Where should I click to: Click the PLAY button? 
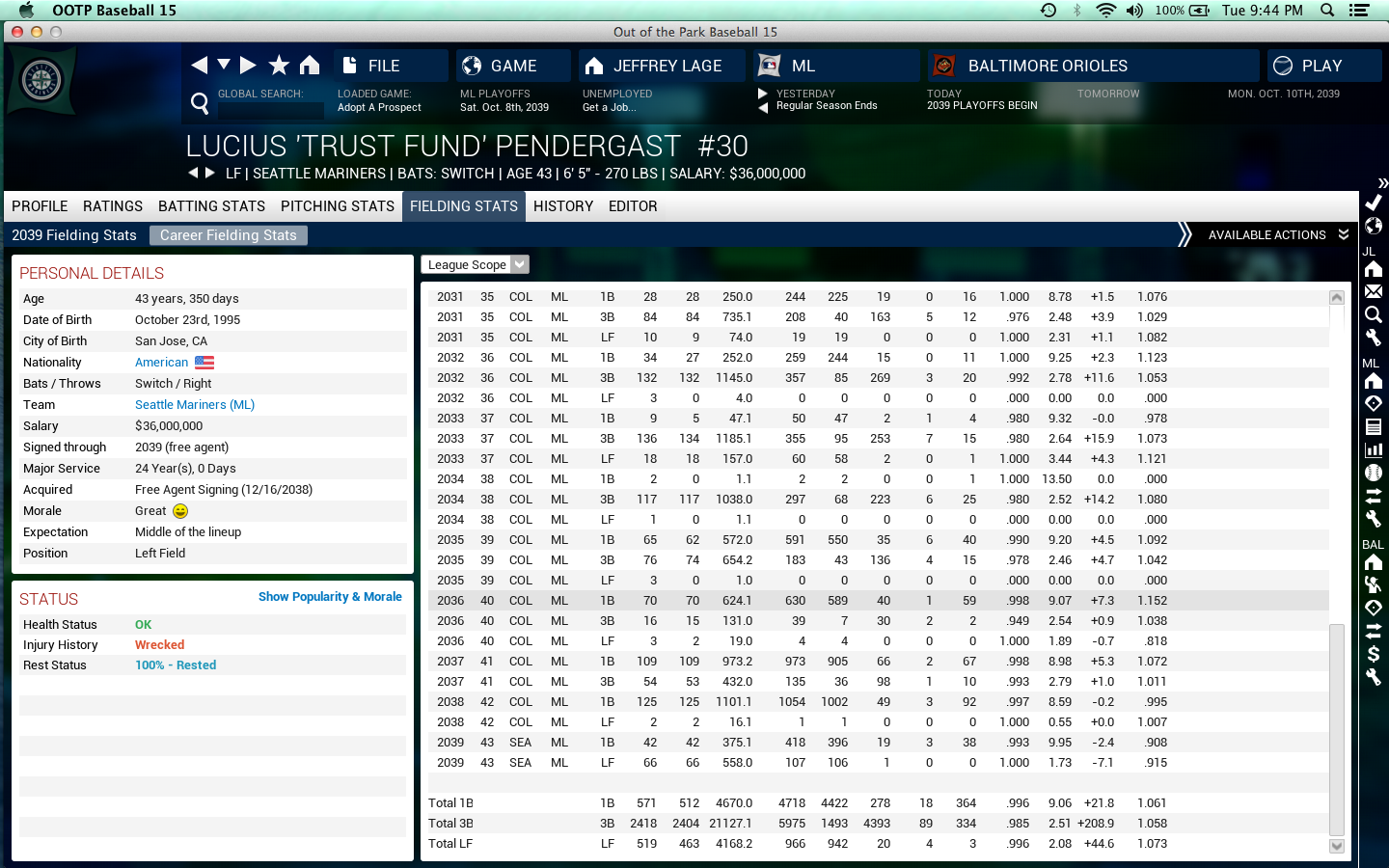click(1324, 66)
